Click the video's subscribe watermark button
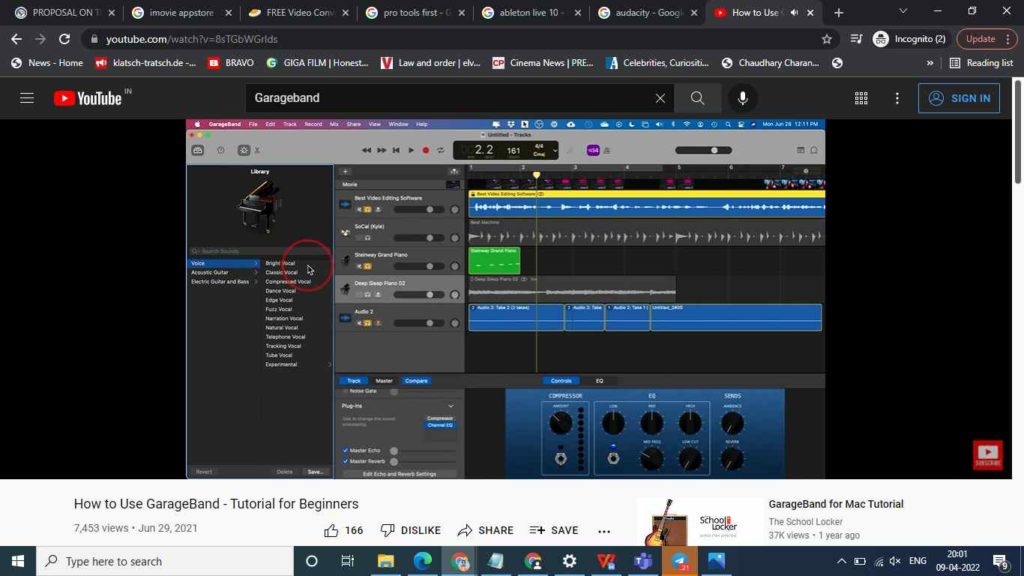 [x=987, y=455]
